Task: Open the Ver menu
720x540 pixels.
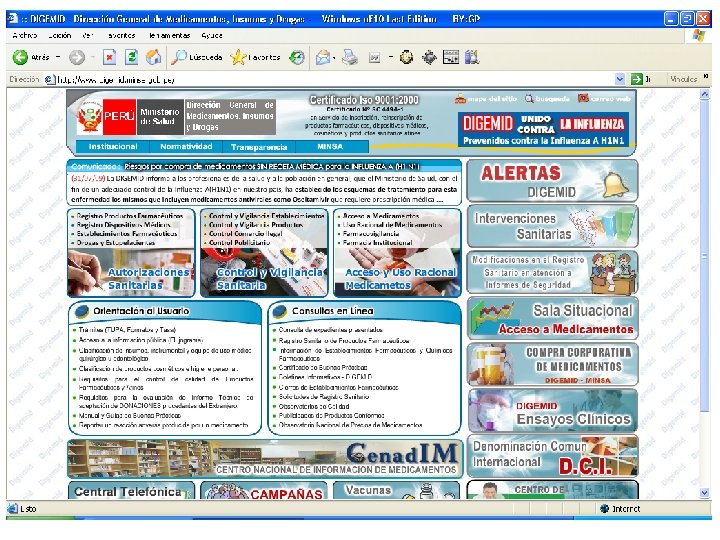Action: pyautogui.click(x=88, y=35)
